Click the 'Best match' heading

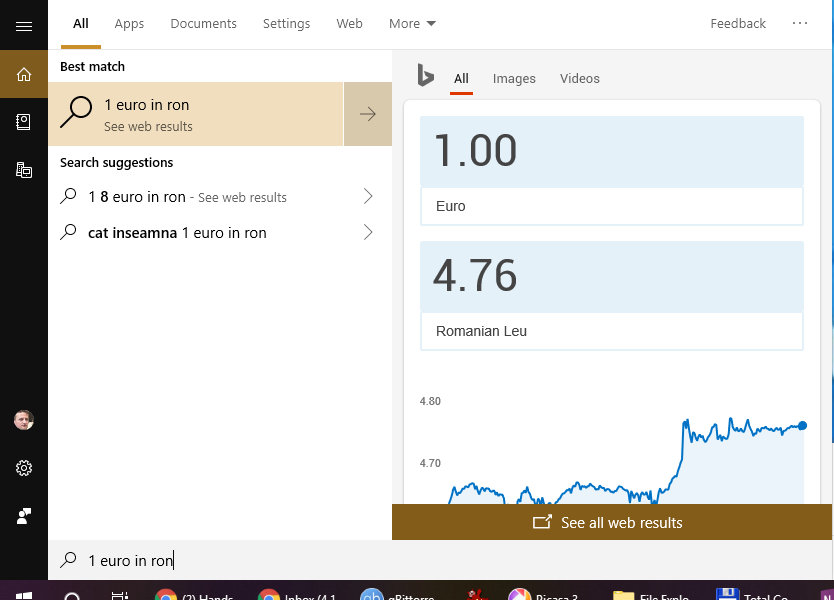tap(93, 66)
